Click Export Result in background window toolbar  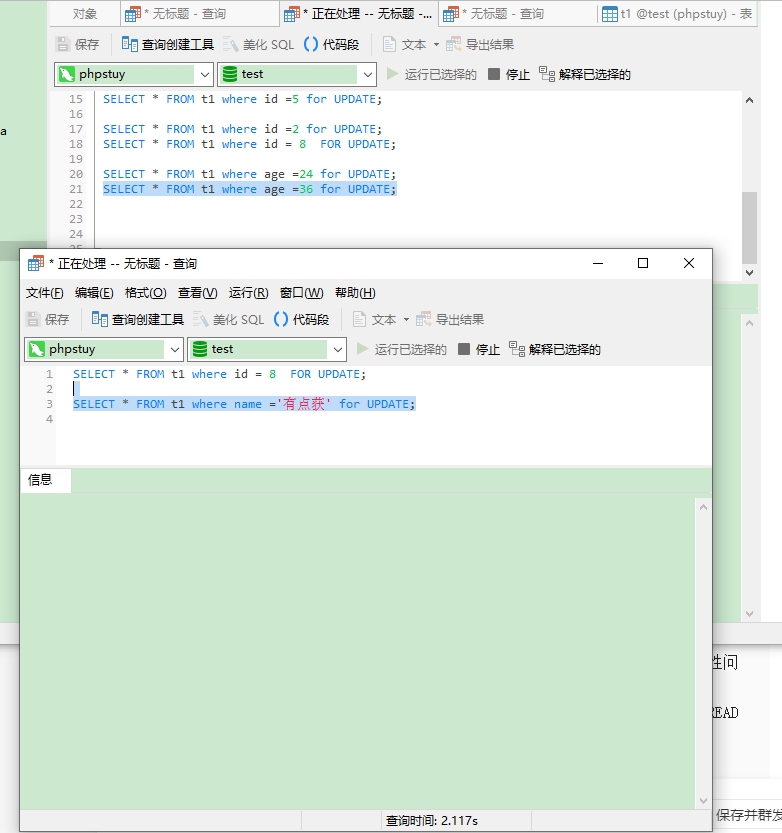coord(480,44)
